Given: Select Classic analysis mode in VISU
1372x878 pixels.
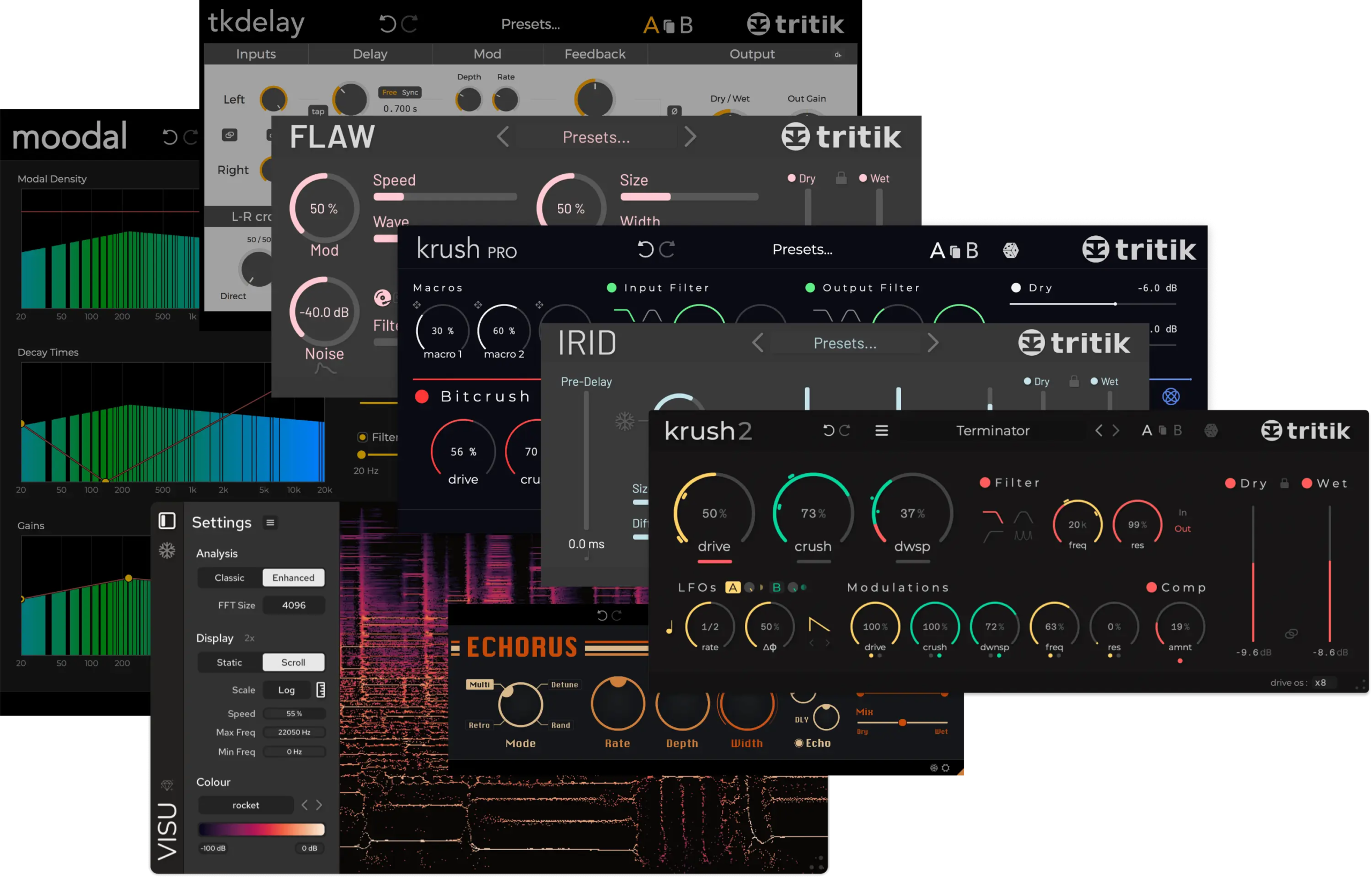Looking at the screenshot, I should coord(229,577).
